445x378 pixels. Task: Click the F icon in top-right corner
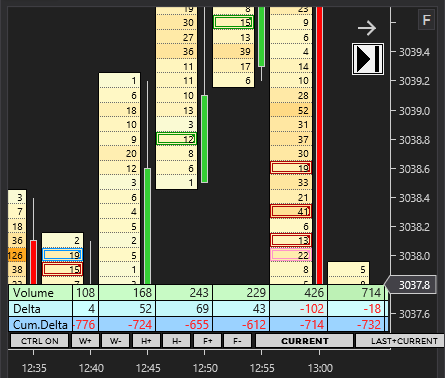(426, 20)
